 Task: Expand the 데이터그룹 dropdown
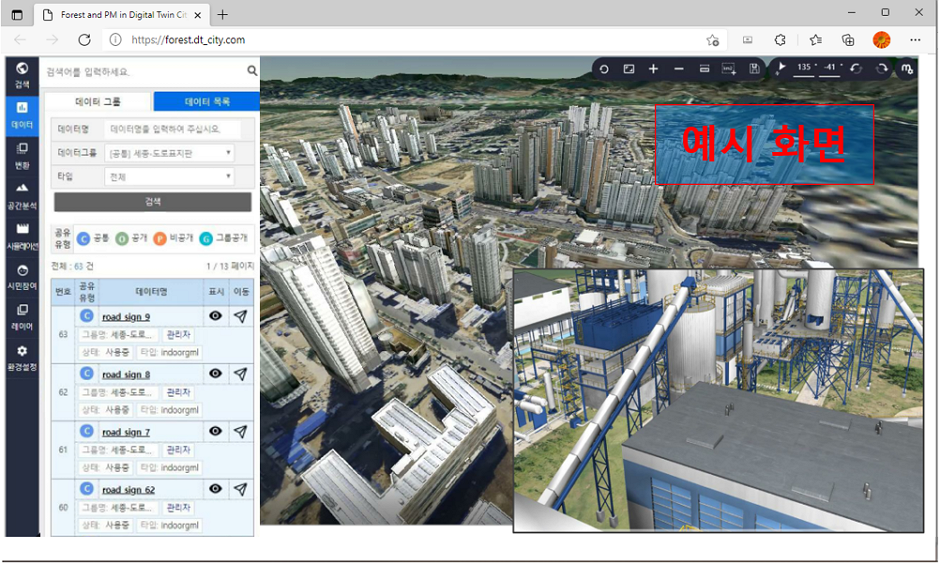pos(169,153)
